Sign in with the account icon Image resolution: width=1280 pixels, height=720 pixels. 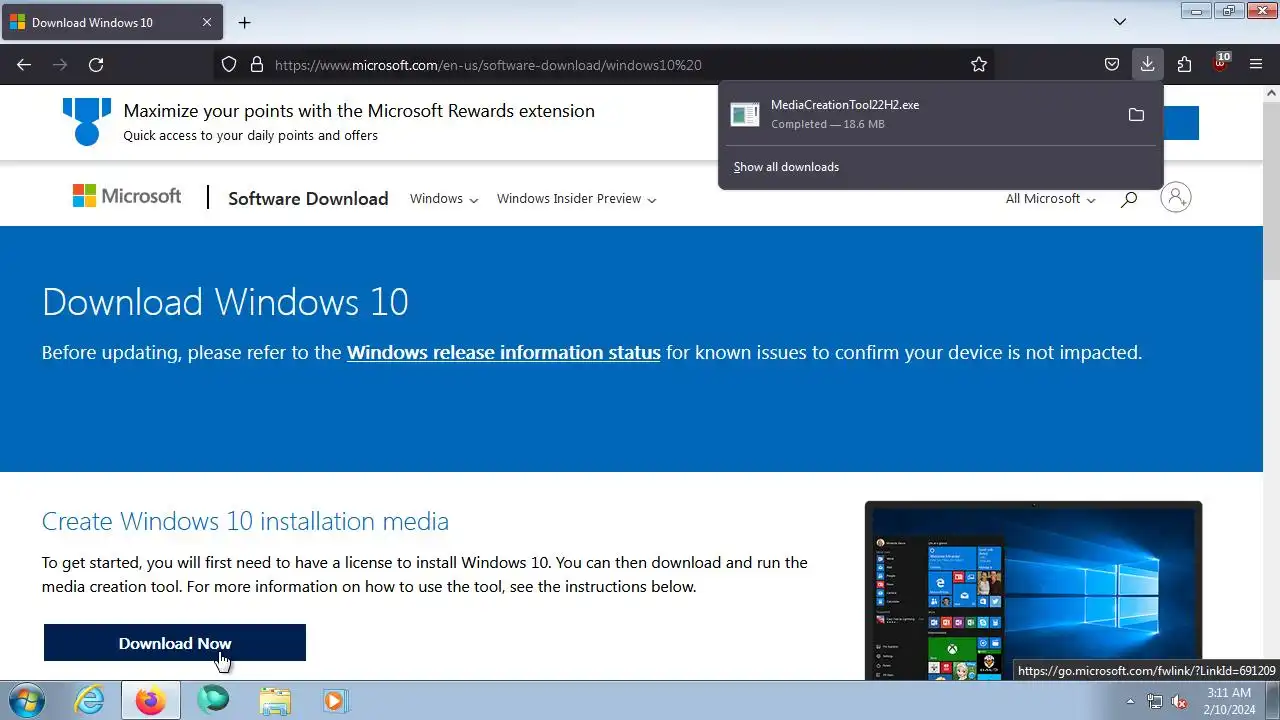point(1176,198)
